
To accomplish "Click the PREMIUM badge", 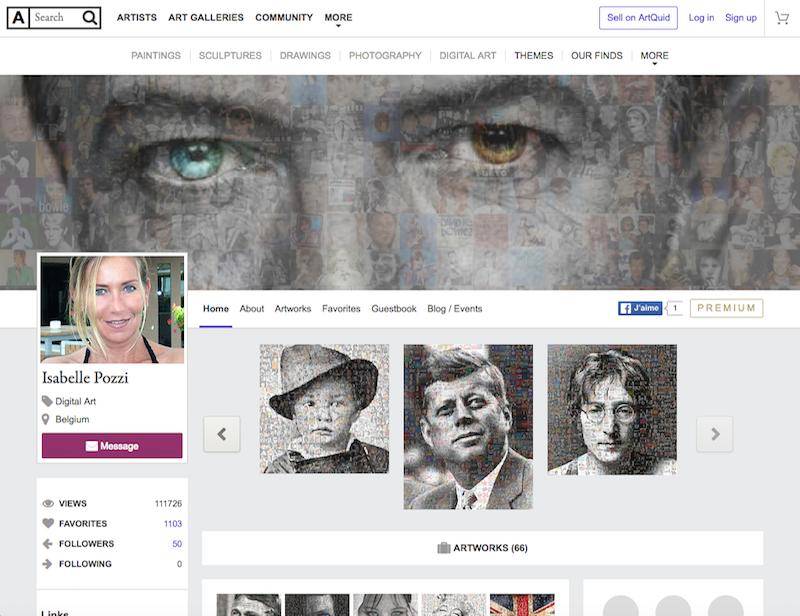I will coord(726,308).
